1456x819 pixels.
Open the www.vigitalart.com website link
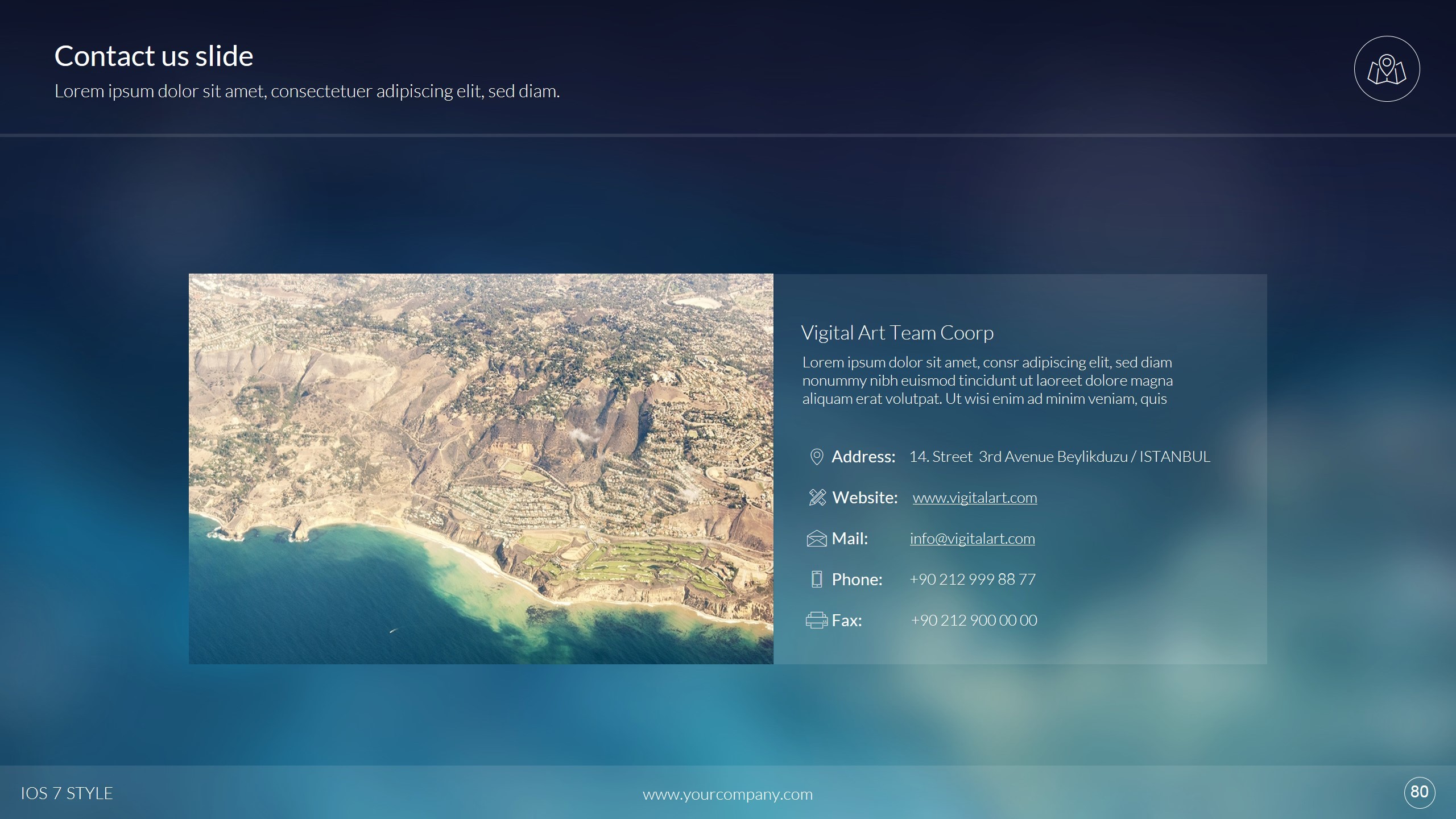pos(974,498)
